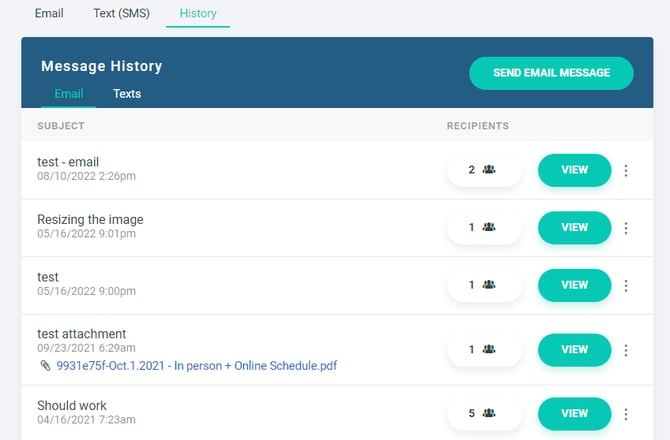This screenshot has height=440, width=670.
Task: Open three-dot menu for 'Resizing the image'
Action: click(x=626, y=228)
